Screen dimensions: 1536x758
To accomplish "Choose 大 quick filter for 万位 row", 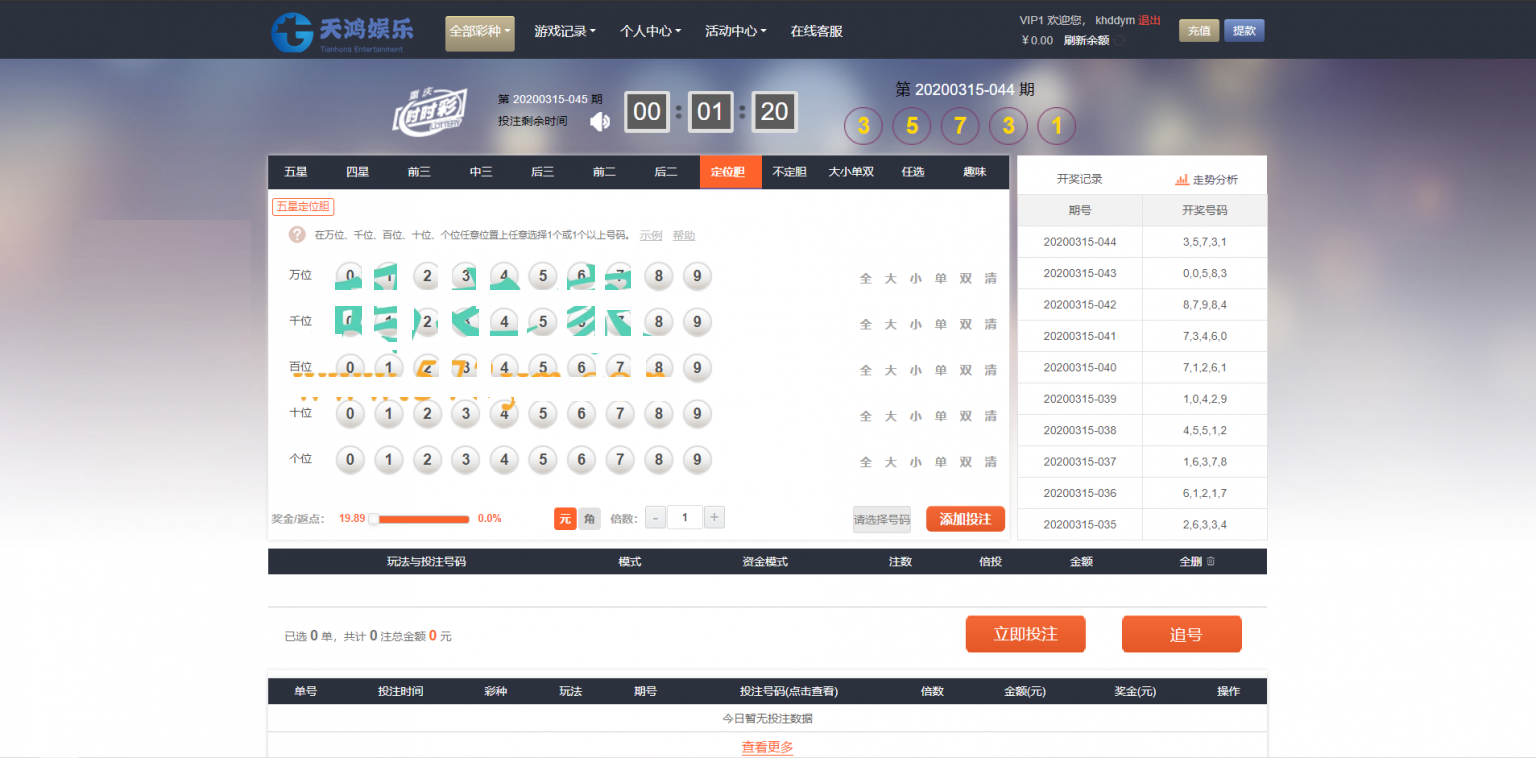I will (x=890, y=278).
